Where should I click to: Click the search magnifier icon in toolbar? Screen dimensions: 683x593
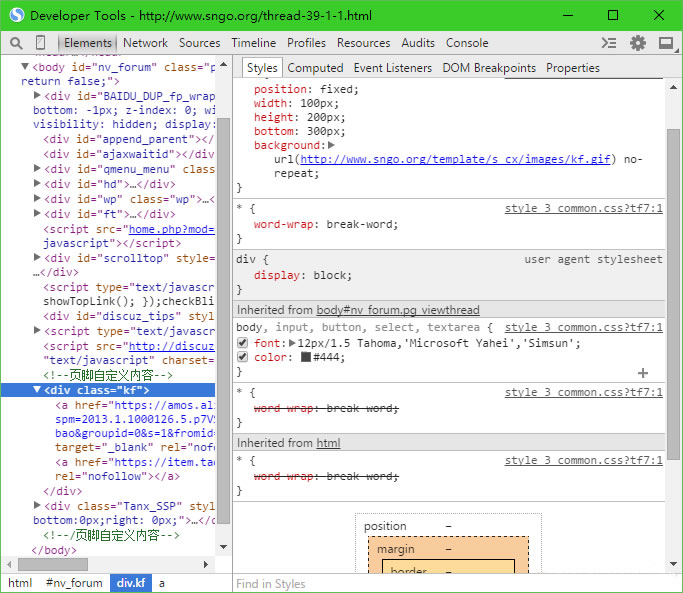click(16, 43)
